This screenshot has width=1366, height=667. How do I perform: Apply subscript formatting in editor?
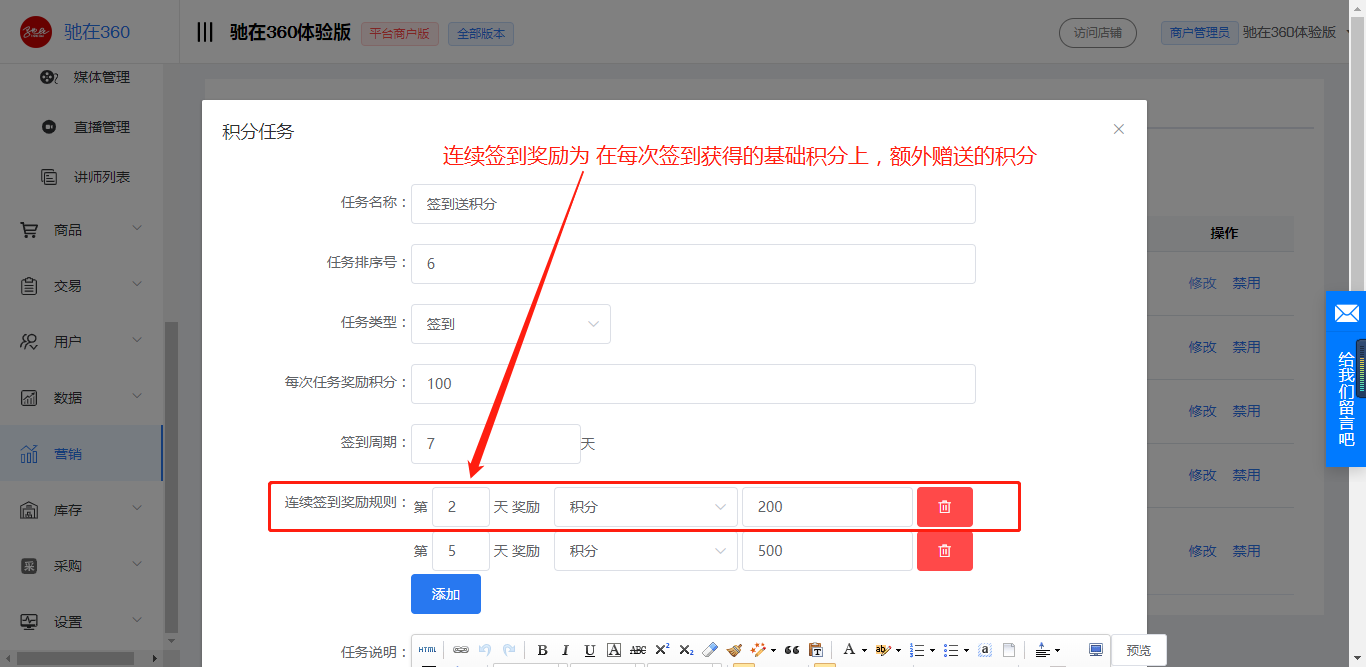(686, 650)
